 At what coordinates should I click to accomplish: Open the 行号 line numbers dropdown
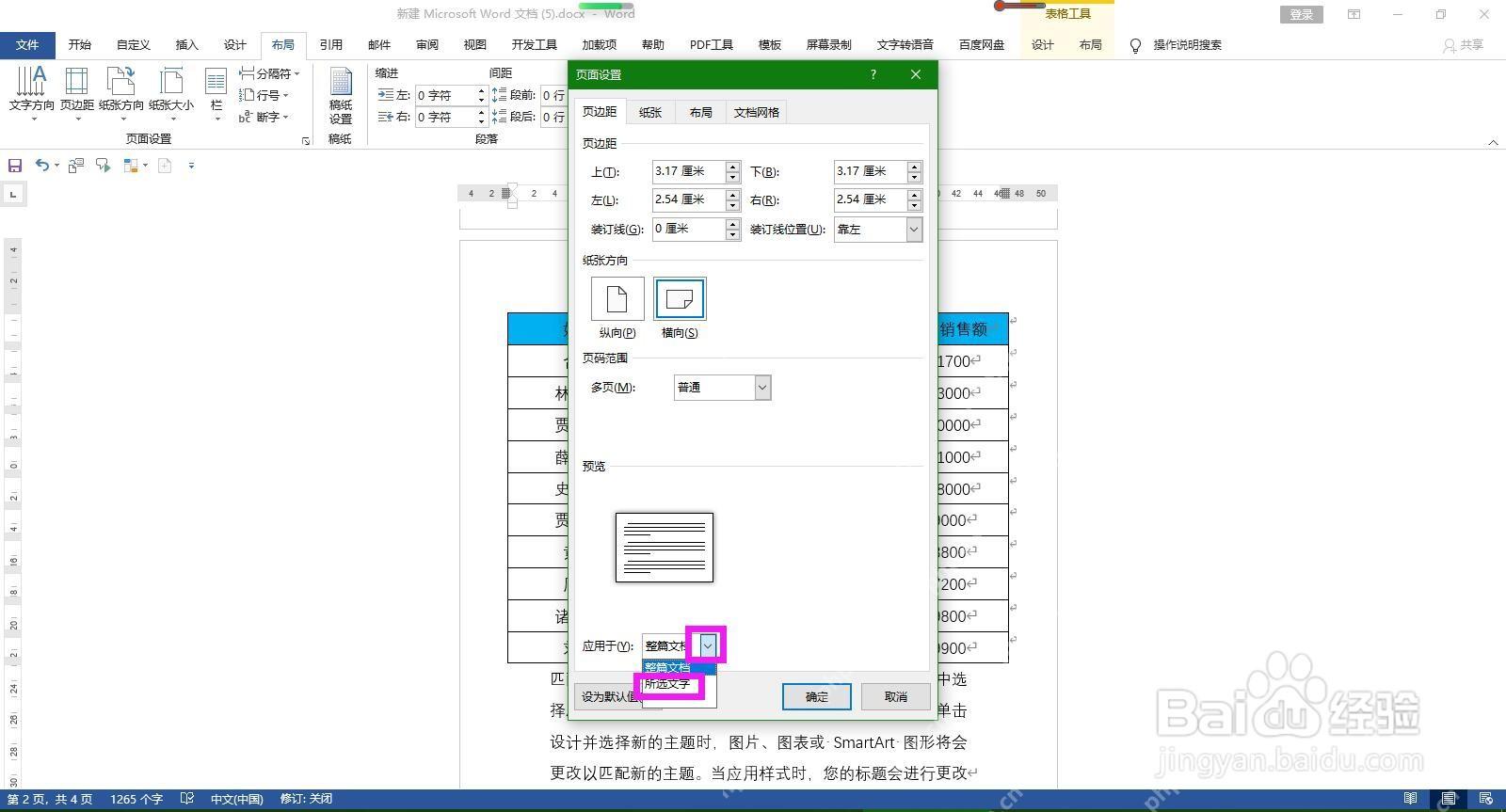tap(264, 95)
